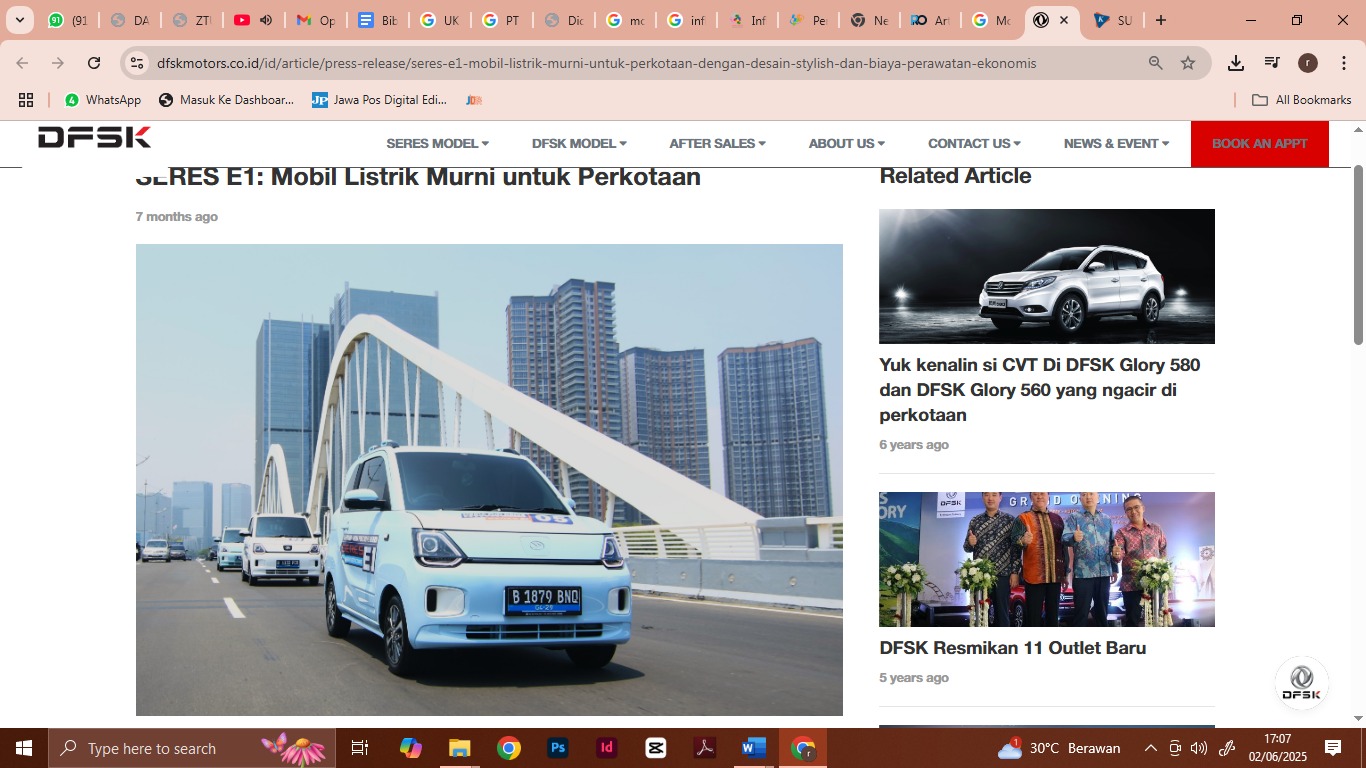The height and width of the screenshot is (768, 1366).
Task: Click the page vertical scrollbar
Action: pyautogui.click(x=1358, y=256)
